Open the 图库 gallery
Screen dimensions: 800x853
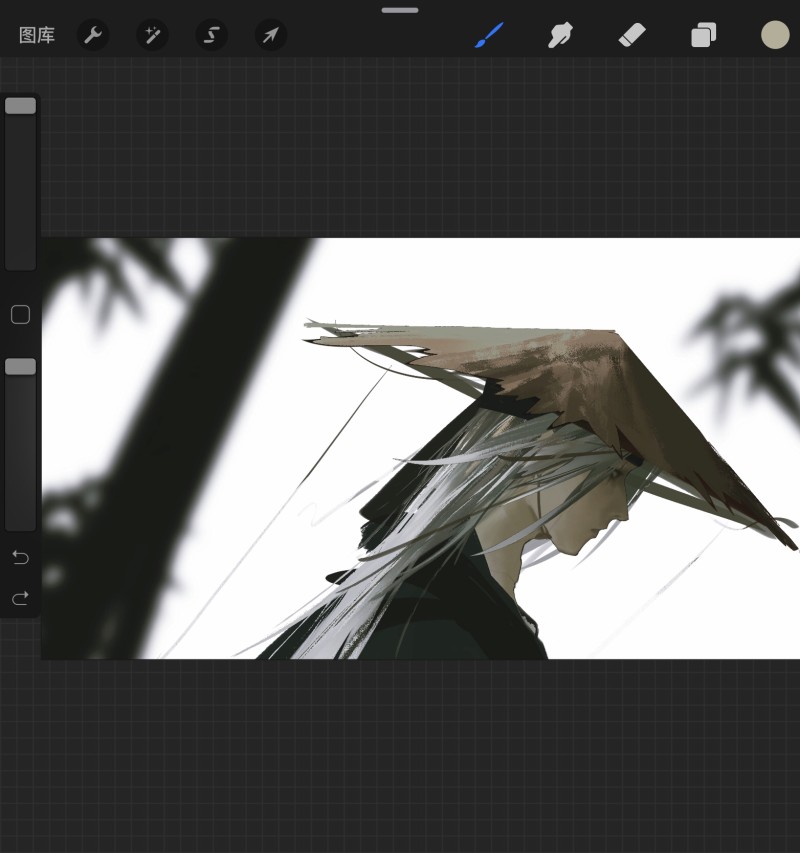pyautogui.click(x=37, y=35)
